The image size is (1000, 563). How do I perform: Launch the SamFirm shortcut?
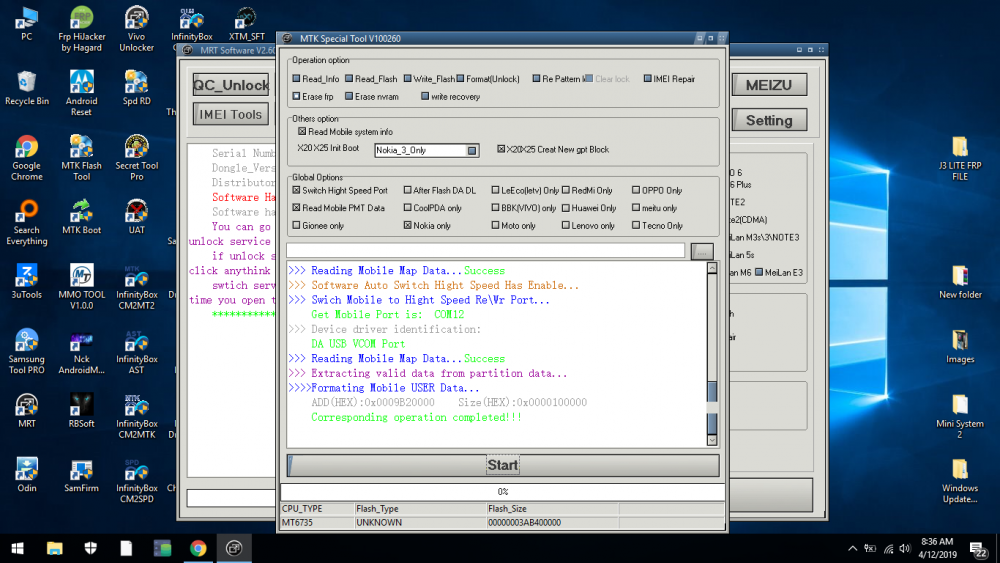click(x=81, y=475)
